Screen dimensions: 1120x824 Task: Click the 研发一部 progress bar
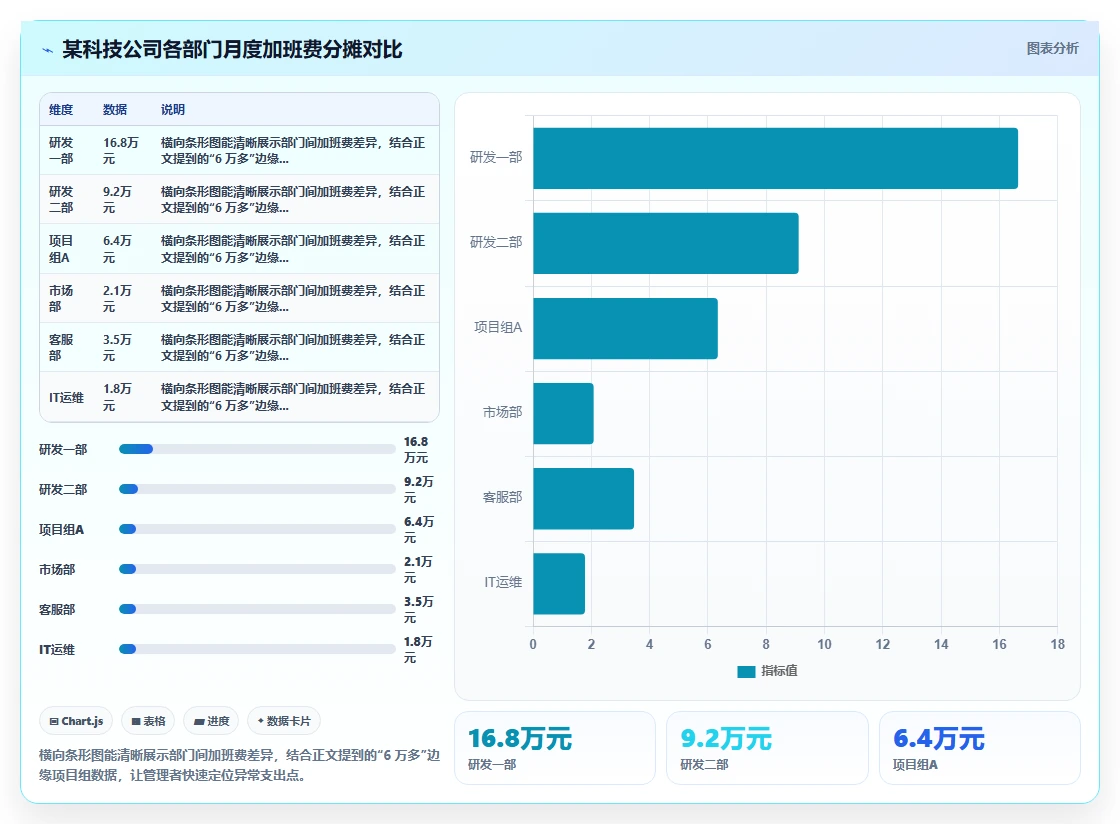(257, 449)
